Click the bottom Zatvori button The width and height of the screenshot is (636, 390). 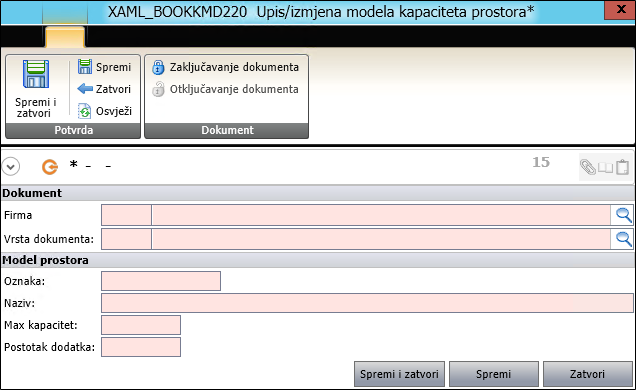tap(587, 374)
